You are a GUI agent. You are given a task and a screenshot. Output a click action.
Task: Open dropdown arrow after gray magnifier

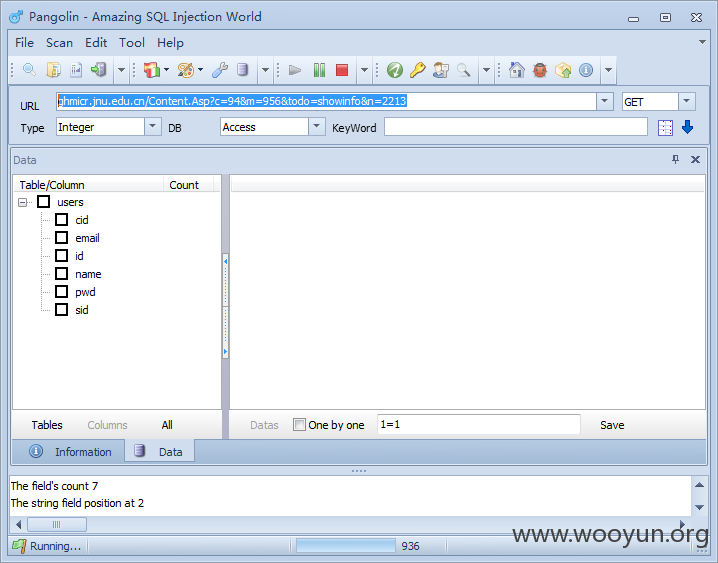[486, 70]
